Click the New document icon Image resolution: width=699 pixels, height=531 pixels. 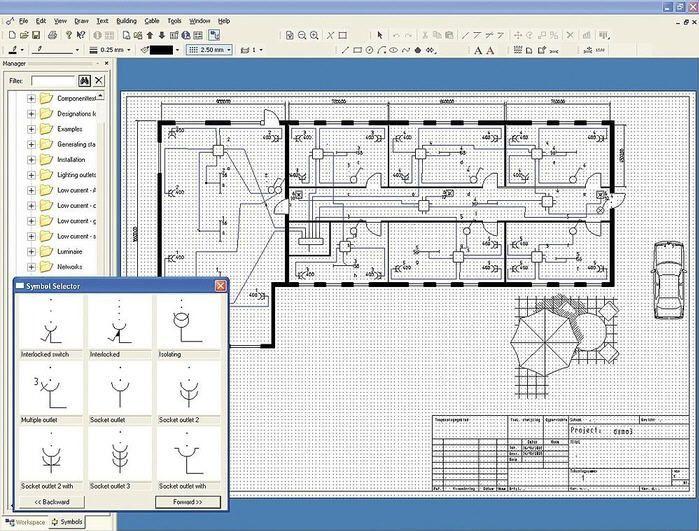pyautogui.click(x=10, y=35)
